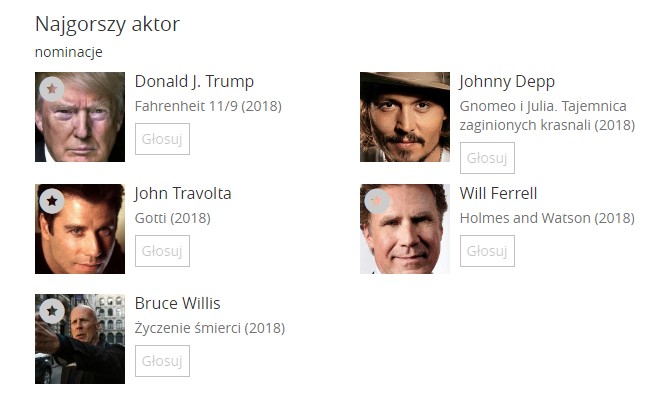Open Bruce Willis name link
This screenshot has height=404, width=663.
[177, 304]
